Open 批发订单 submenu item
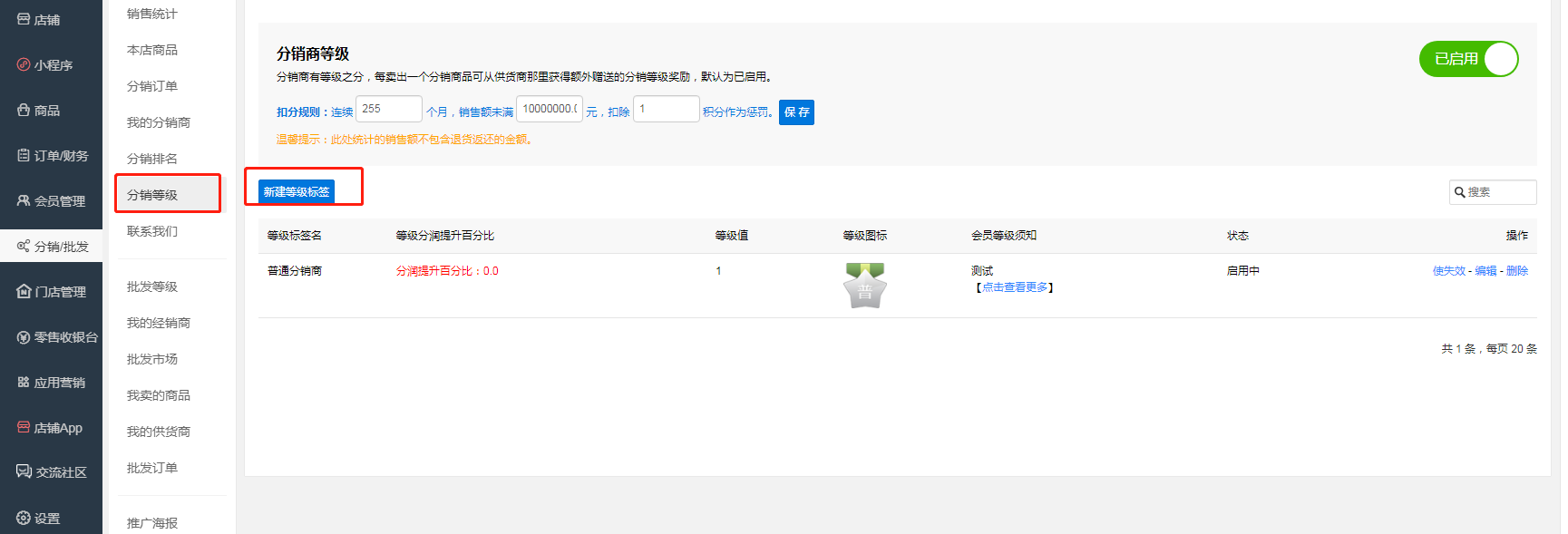The height and width of the screenshot is (534, 1568). (x=152, y=468)
